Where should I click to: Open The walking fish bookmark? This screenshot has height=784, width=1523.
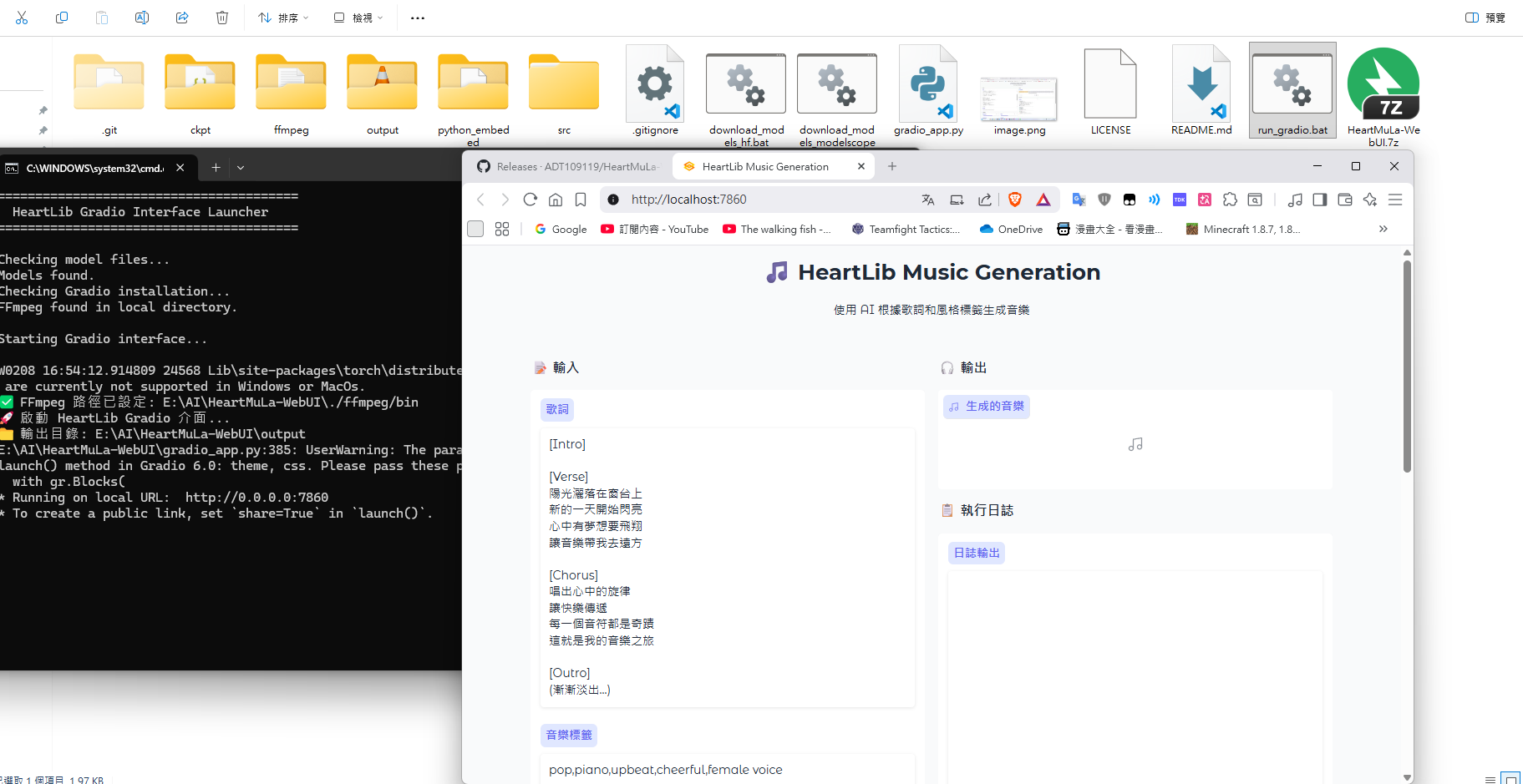[x=777, y=229]
